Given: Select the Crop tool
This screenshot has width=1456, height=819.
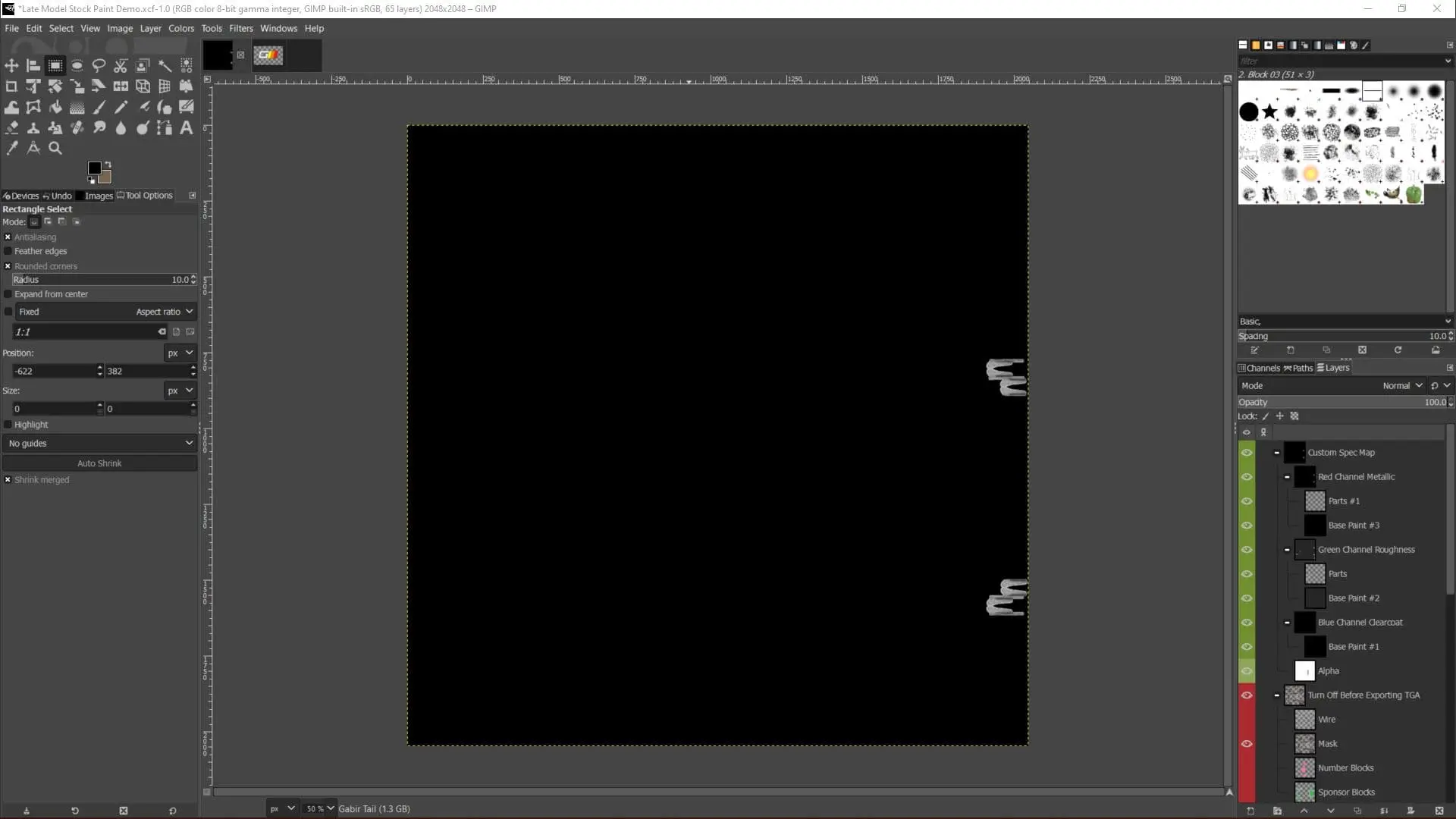Looking at the screenshot, I should click(x=11, y=86).
